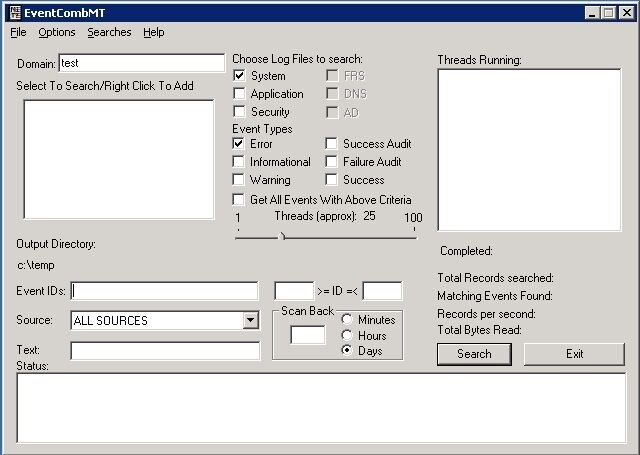Image resolution: width=640 pixels, height=455 pixels.
Task: Uncheck the System log file checkbox
Action: click(239, 75)
